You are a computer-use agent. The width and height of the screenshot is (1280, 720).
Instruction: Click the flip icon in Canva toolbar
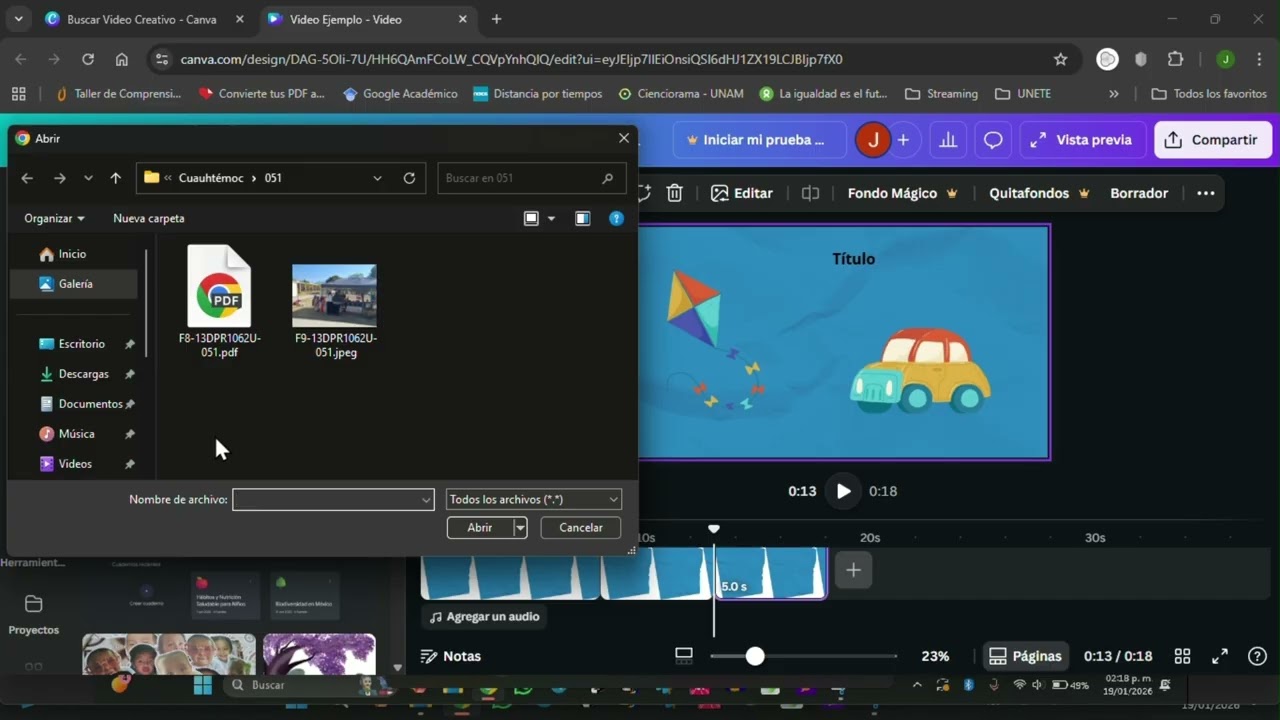(x=811, y=193)
